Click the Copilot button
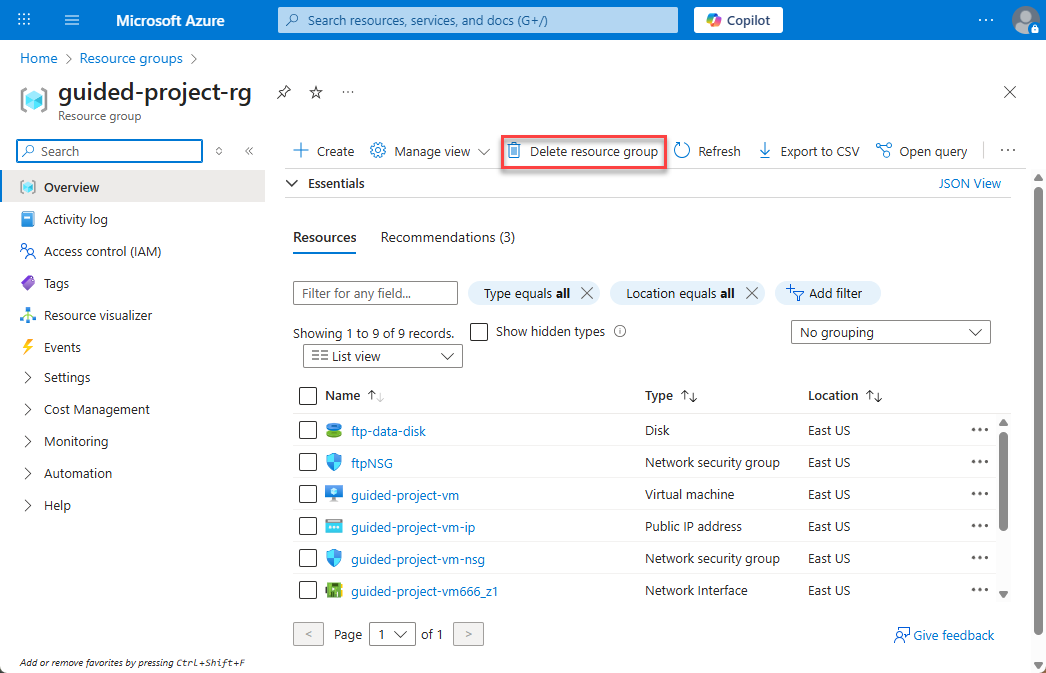The height and width of the screenshot is (673, 1046). coord(738,20)
